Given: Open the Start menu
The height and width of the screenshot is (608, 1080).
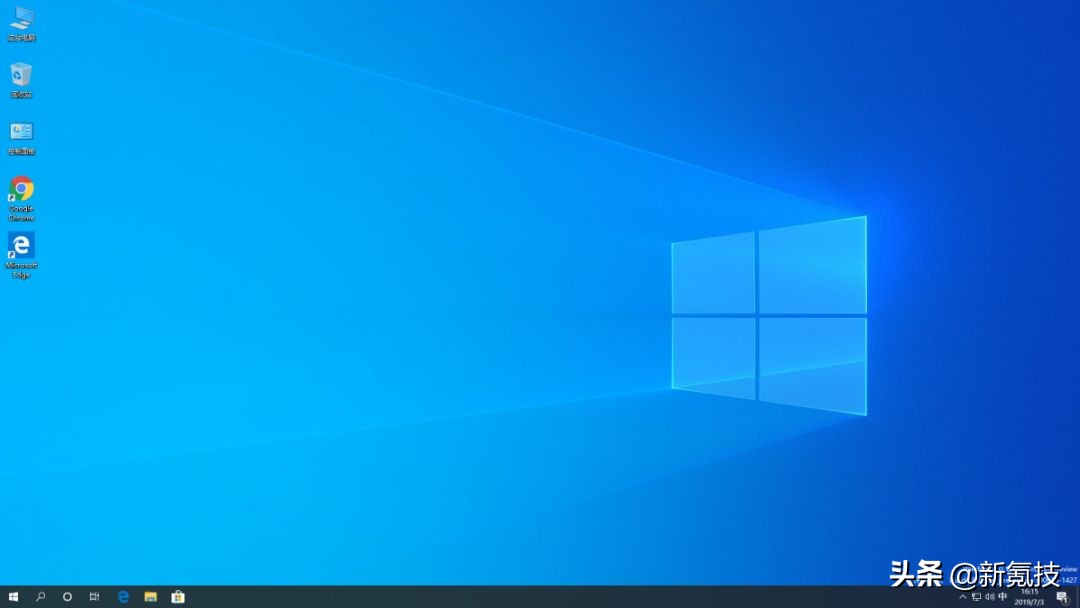Looking at the screenshot, I should point(12,596).
